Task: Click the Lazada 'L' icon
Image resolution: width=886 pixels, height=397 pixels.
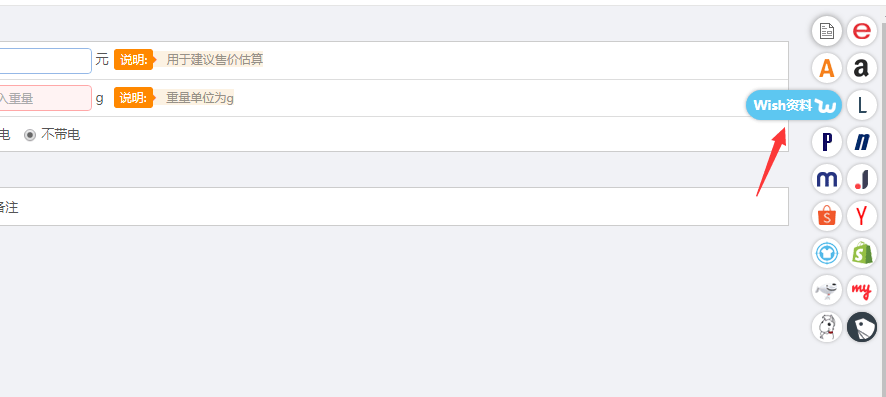Action: pyautogui.click(x=862, y=105)
